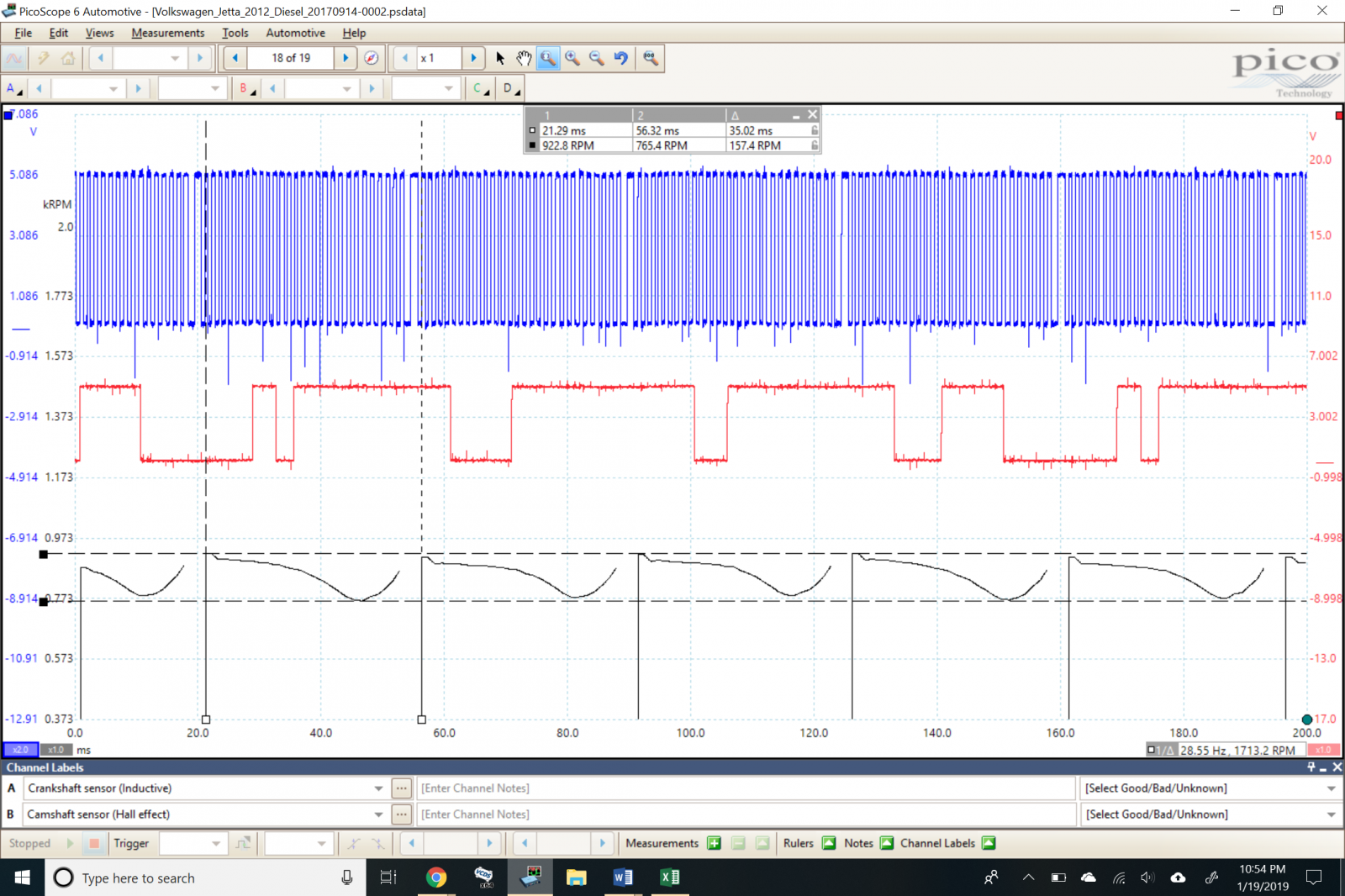Click the home toolbar icon
Image resolution: width=1345 pixels, height=896 pixels.
click(68, 58)
